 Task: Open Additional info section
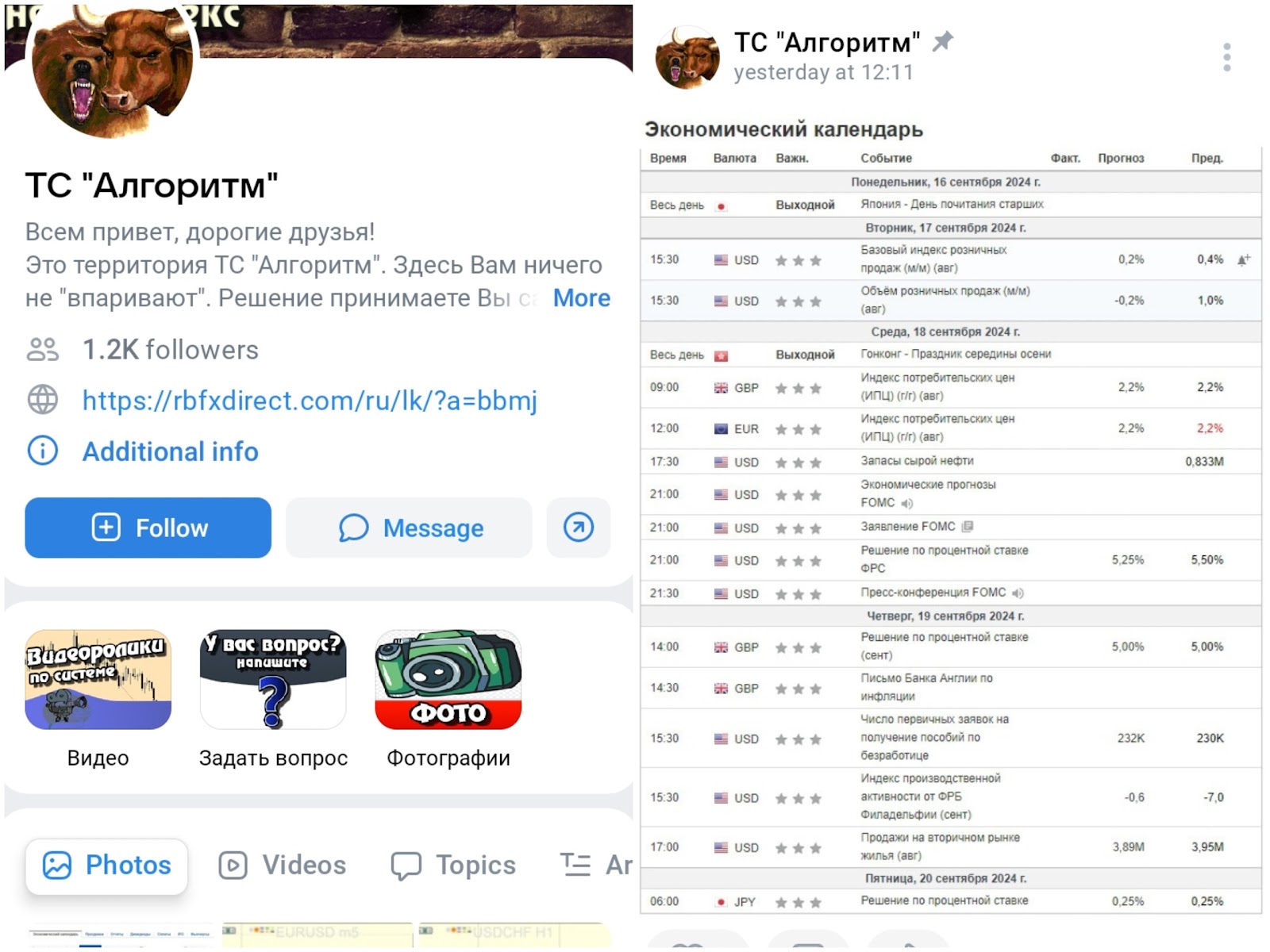click(171, 451)
